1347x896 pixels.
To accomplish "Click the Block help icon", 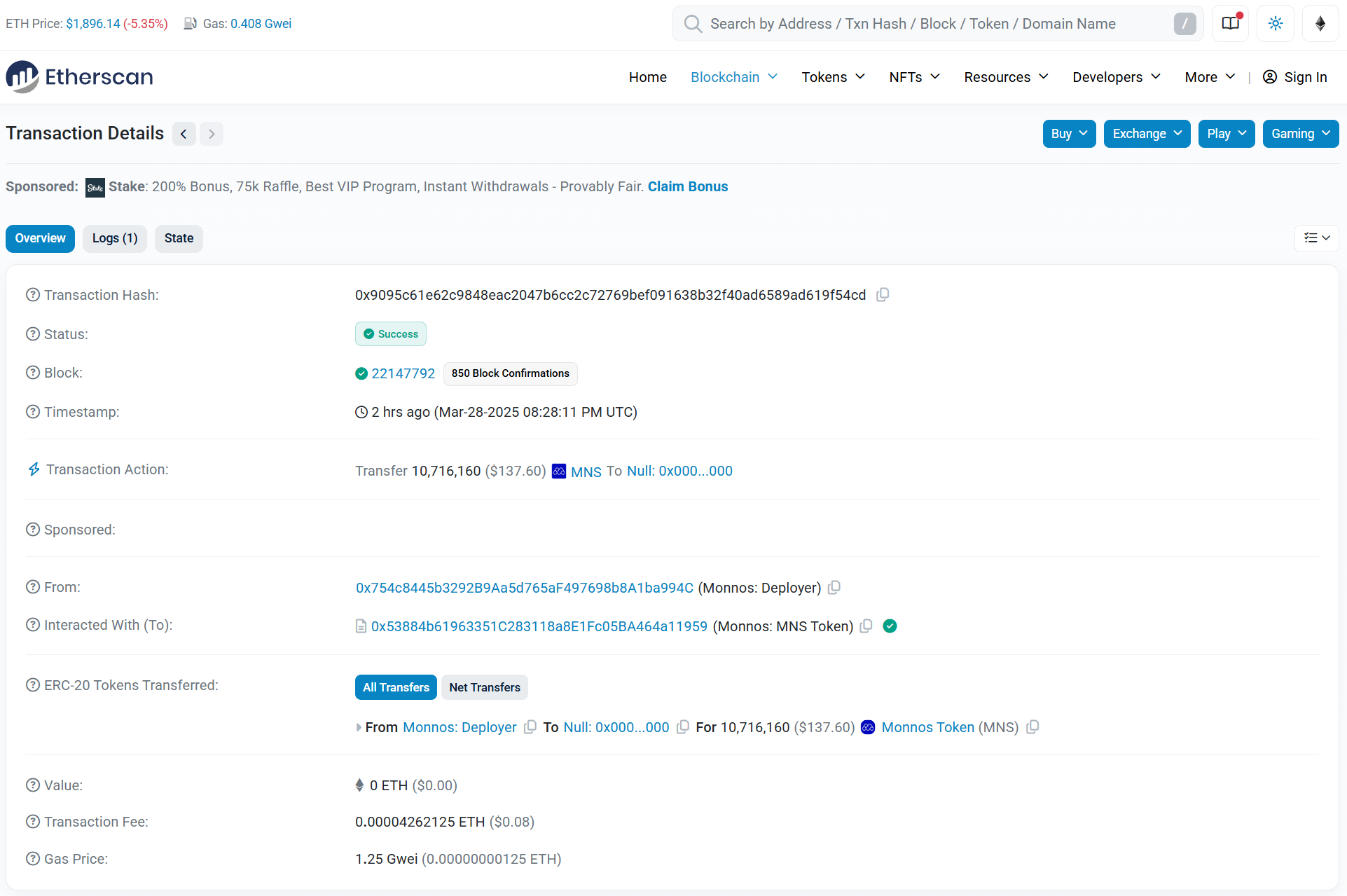I will click(33, 373).
